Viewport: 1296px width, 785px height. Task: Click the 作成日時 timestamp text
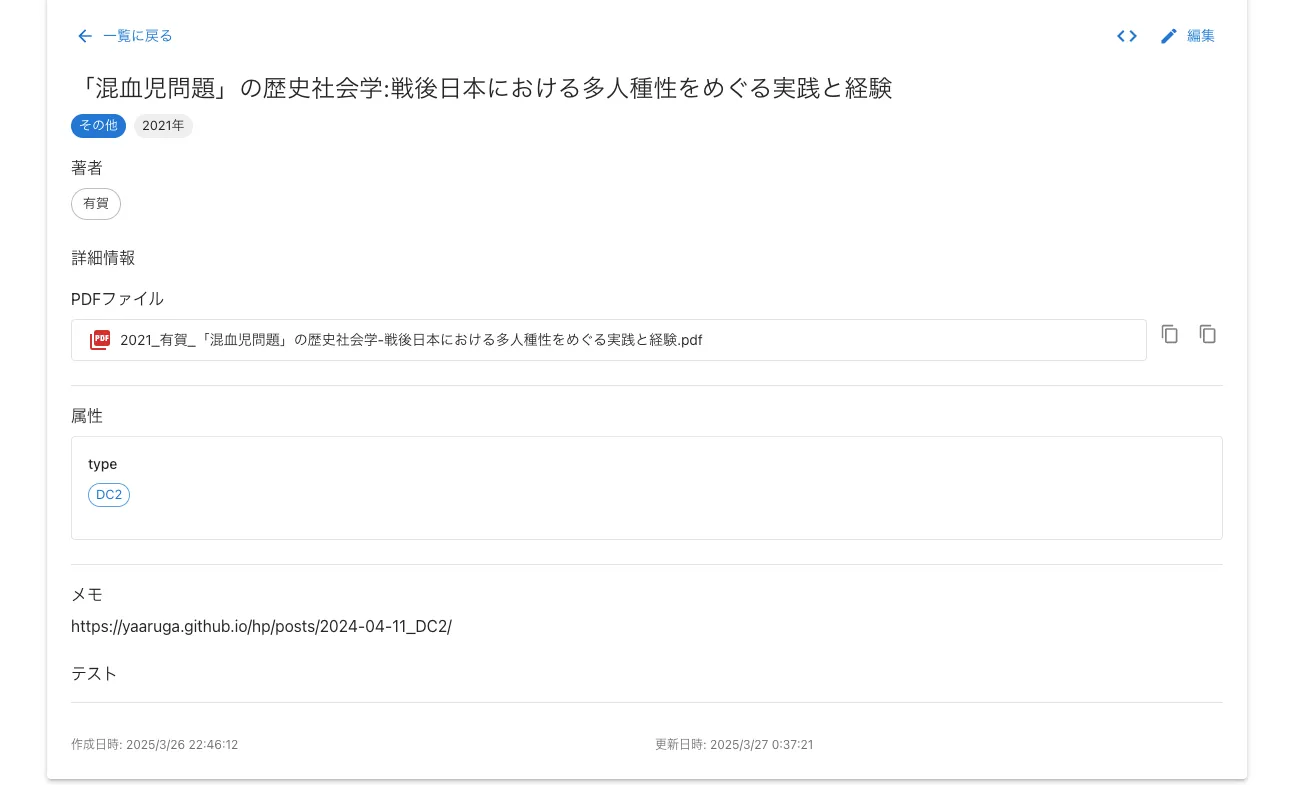(154, 745)
